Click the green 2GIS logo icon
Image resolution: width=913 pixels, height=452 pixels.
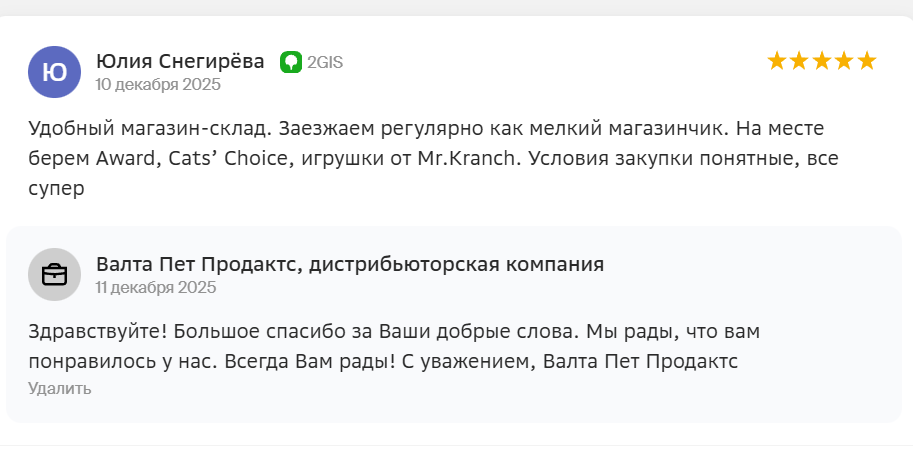(291, 62)
